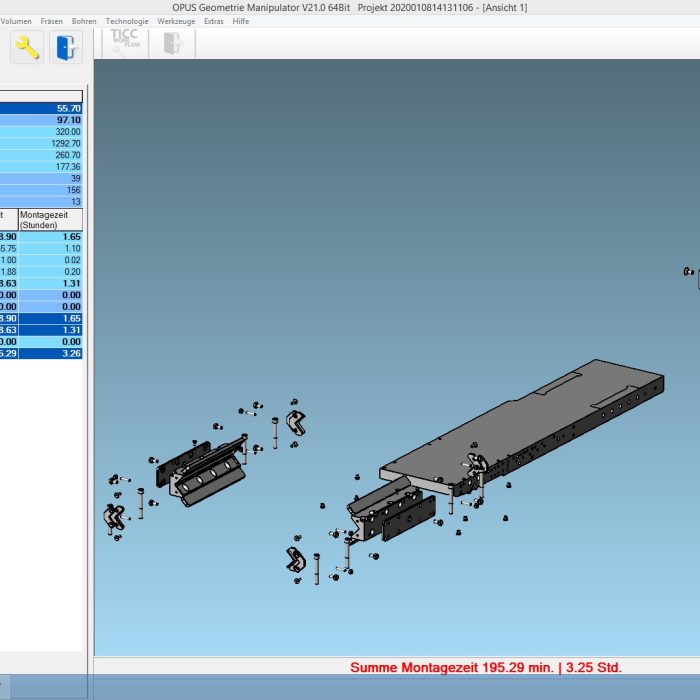Open the Fräsen menu
Viewport: 700px width, 700px height.
[52, 21]
